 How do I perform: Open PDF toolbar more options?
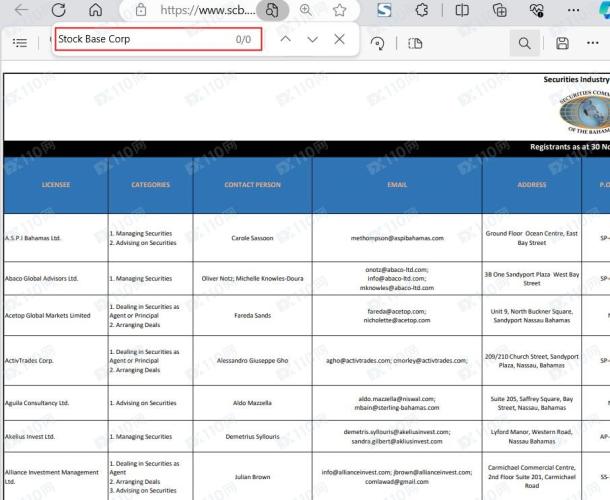tap(592, 43)
